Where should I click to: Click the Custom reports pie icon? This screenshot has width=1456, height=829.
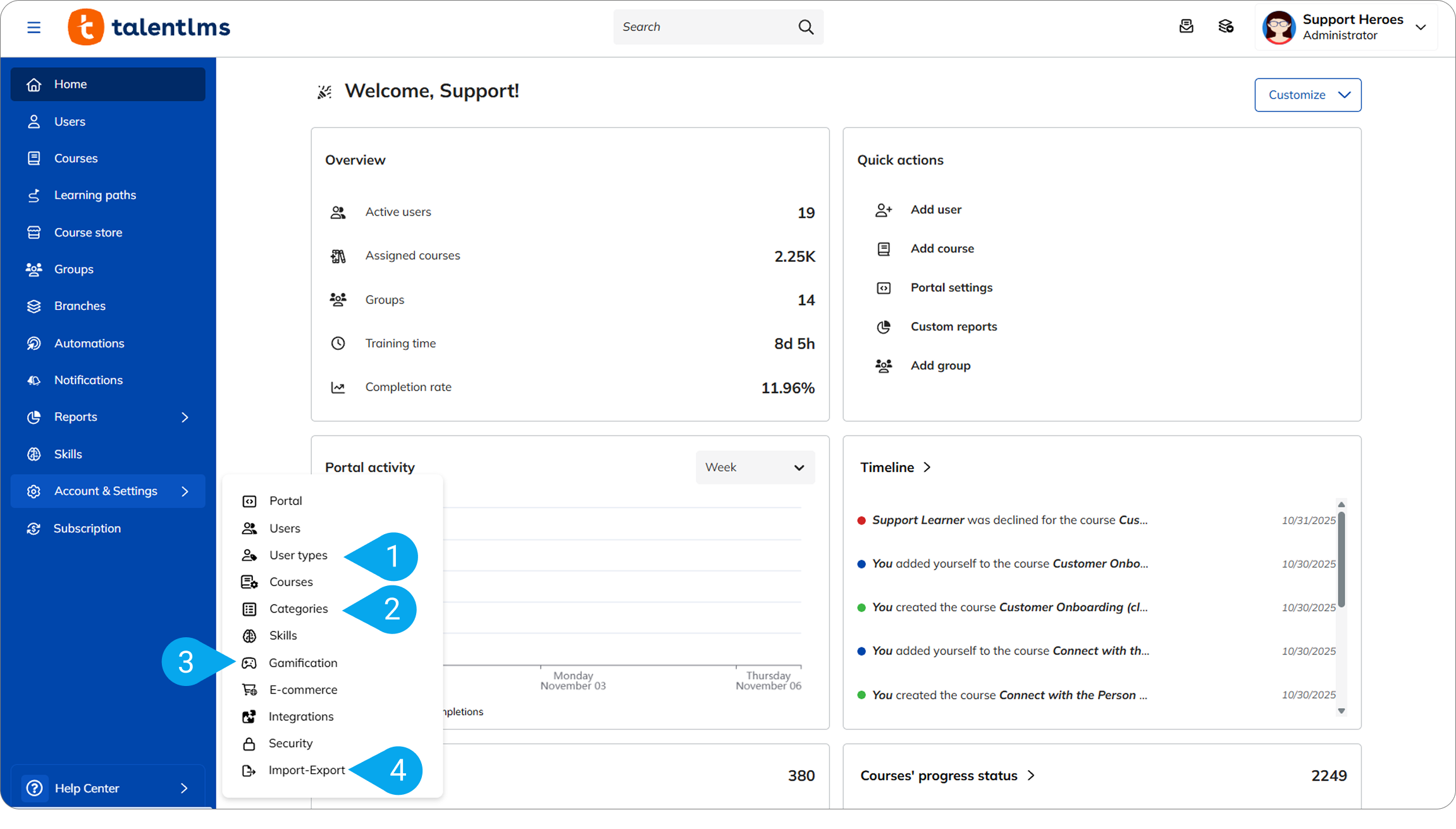coord(884,327)
